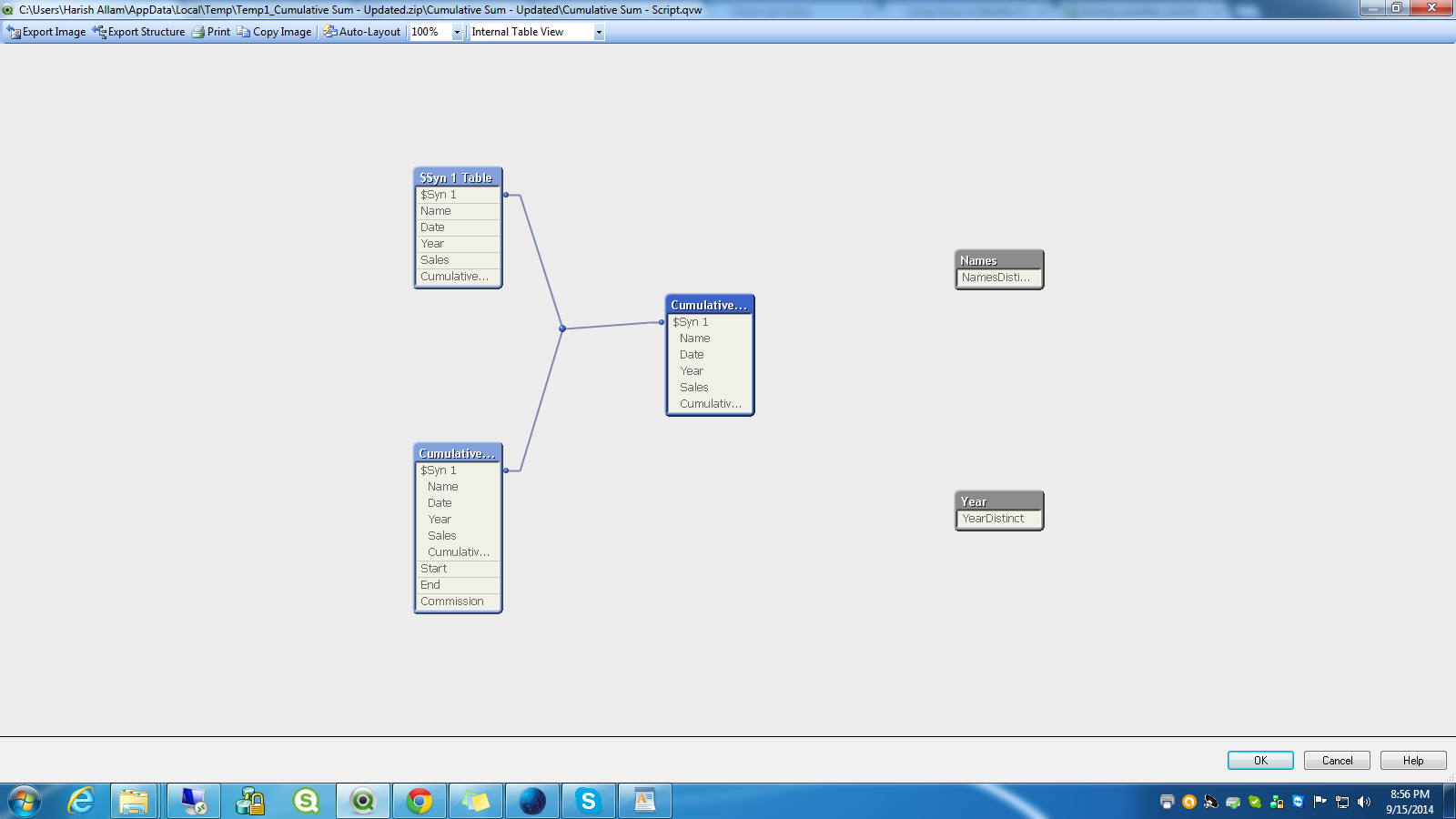Viewport: 1456px width, 819px height.
Task: Click the volume speaker tray icon
Action: pos(1363,802)
